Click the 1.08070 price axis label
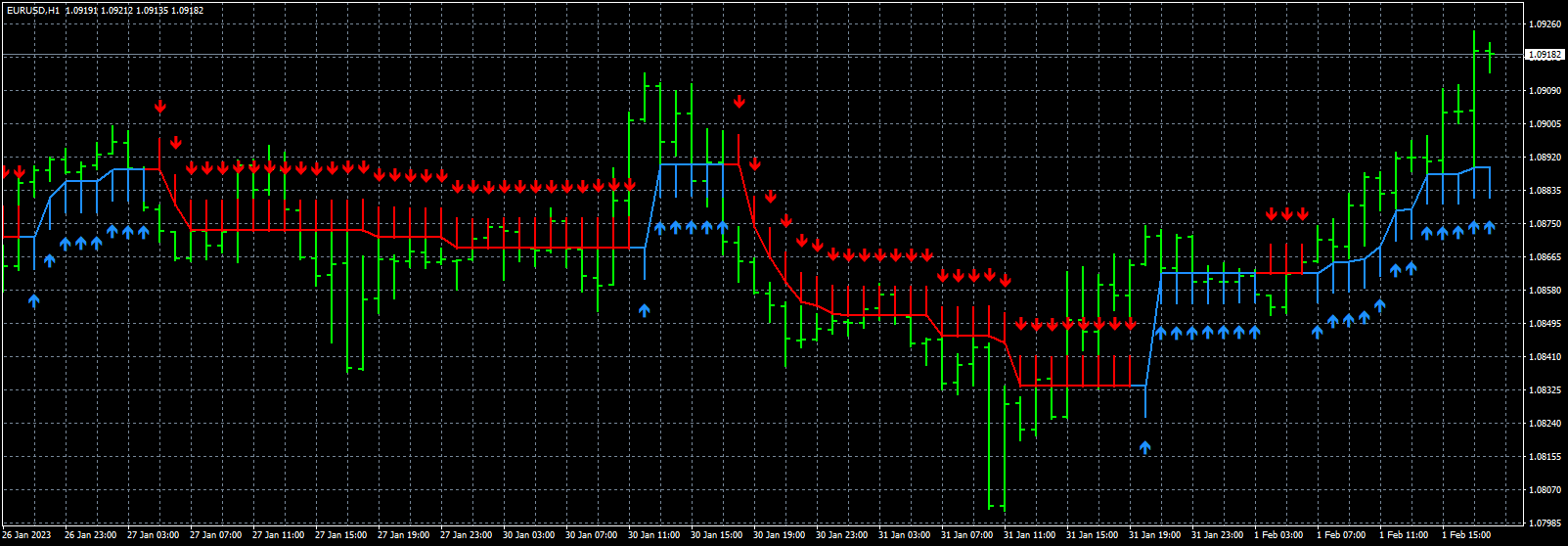 coord(1545,490)
